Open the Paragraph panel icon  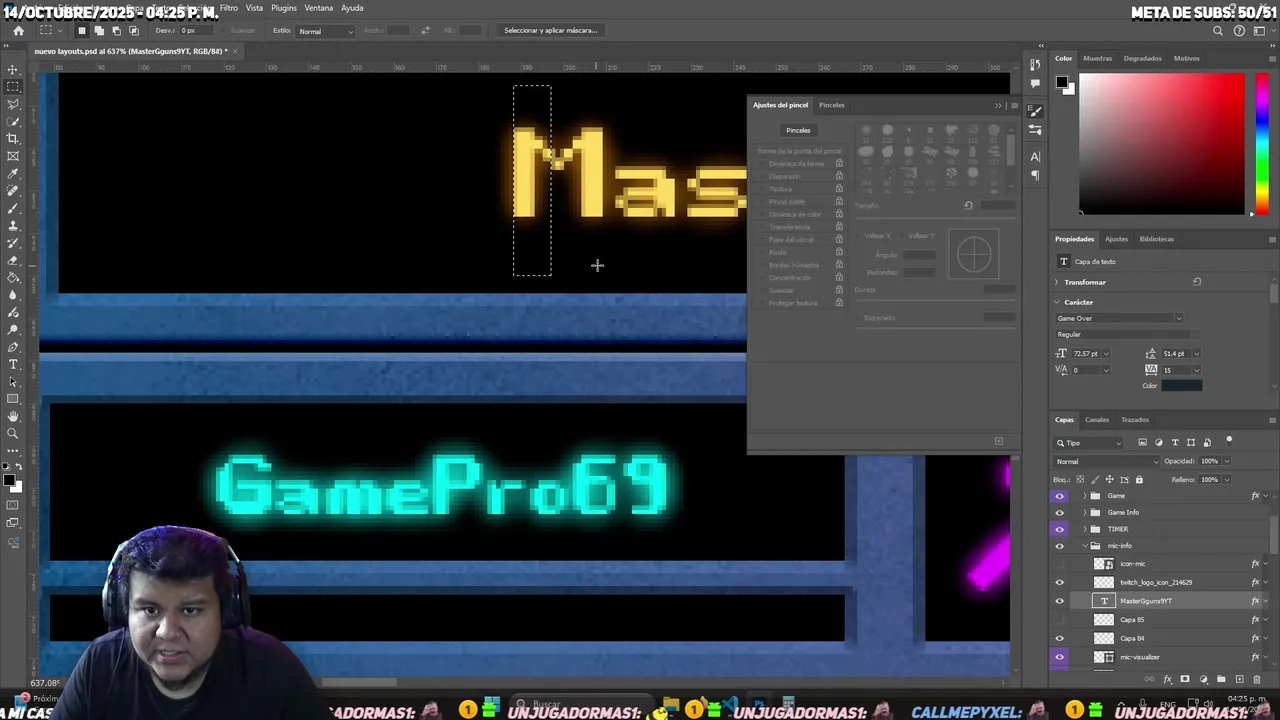tap(1035, 175)
